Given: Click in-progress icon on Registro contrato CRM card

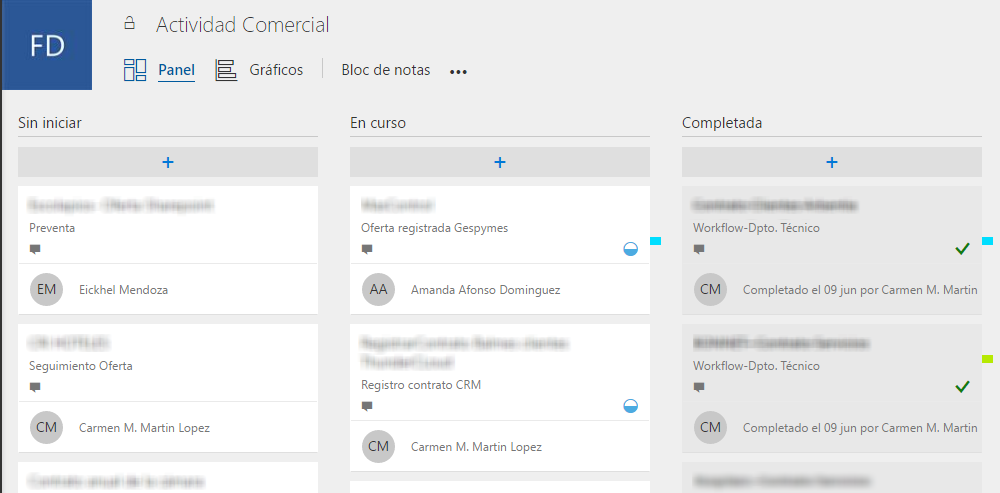Looking at the screenshot, I should [630, 406].
